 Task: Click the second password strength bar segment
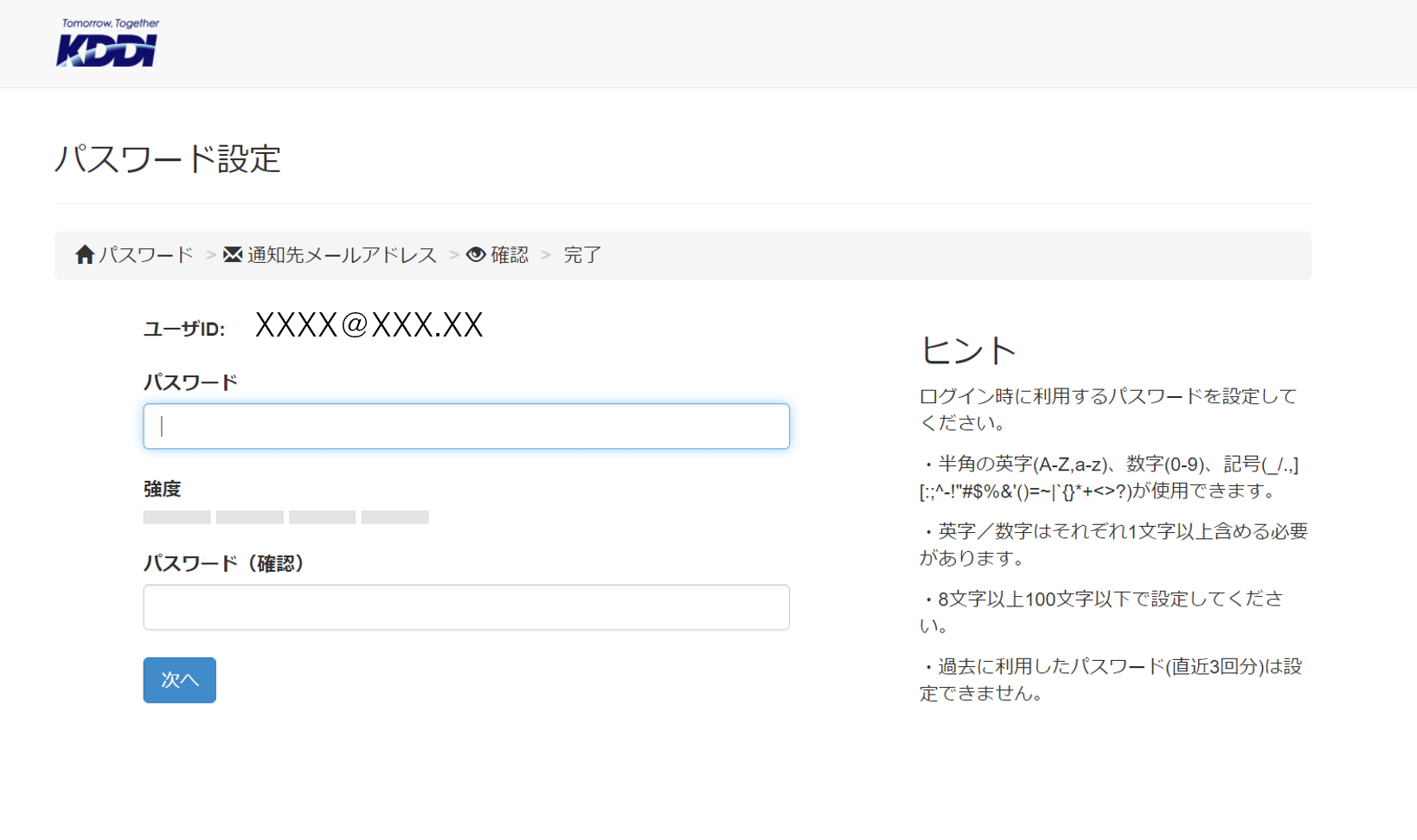(250, 517)
